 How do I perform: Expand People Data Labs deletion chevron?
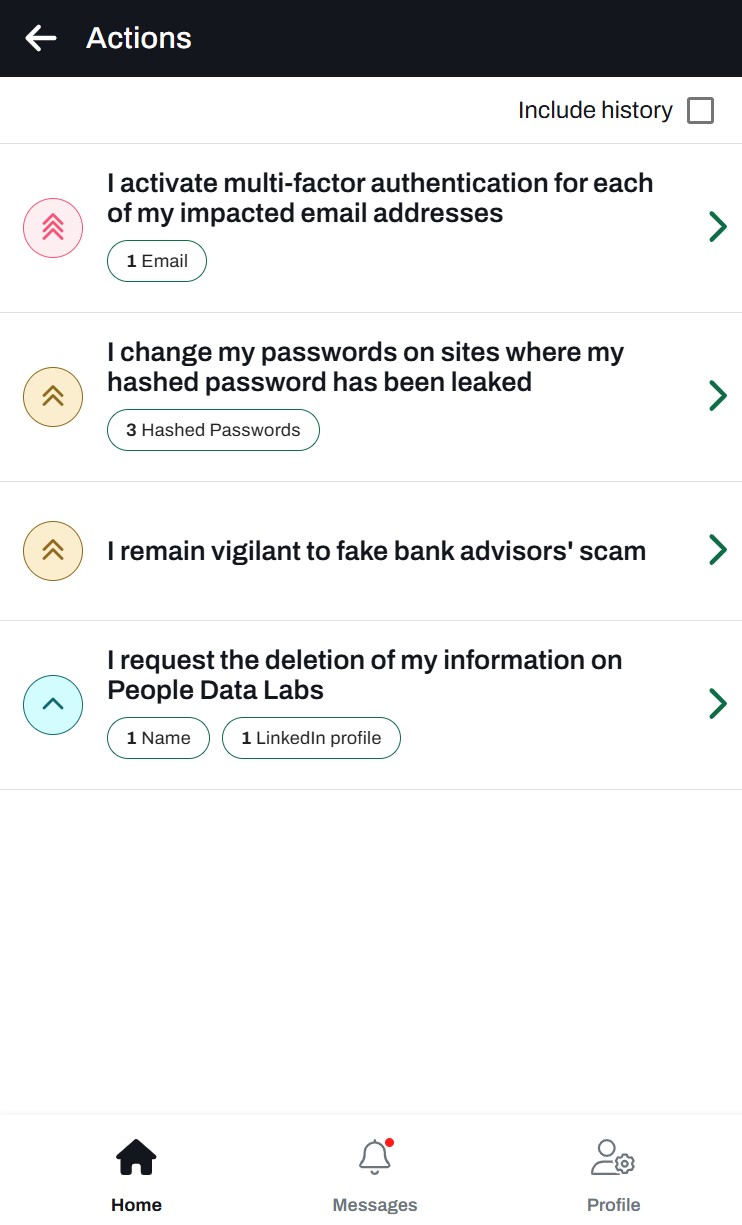717,704
